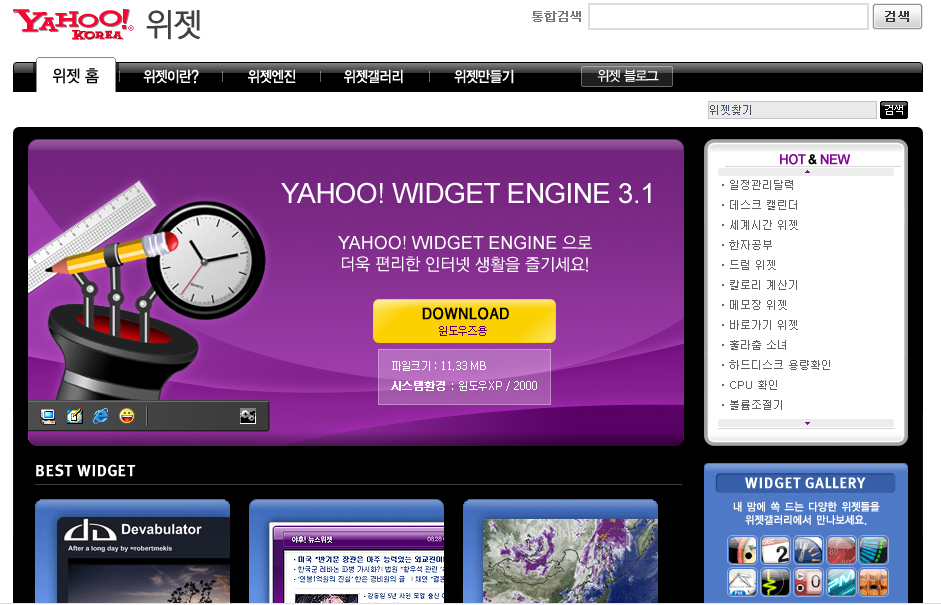Open the satellite weather map thumbnail

click(x=561, y=551)
